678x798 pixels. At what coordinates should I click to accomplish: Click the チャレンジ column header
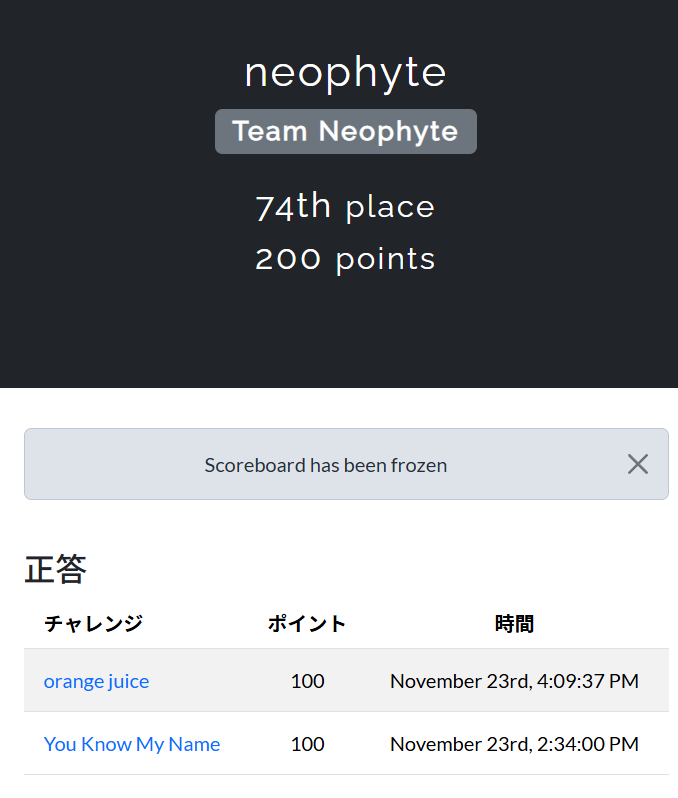click(x=94, y=624)
